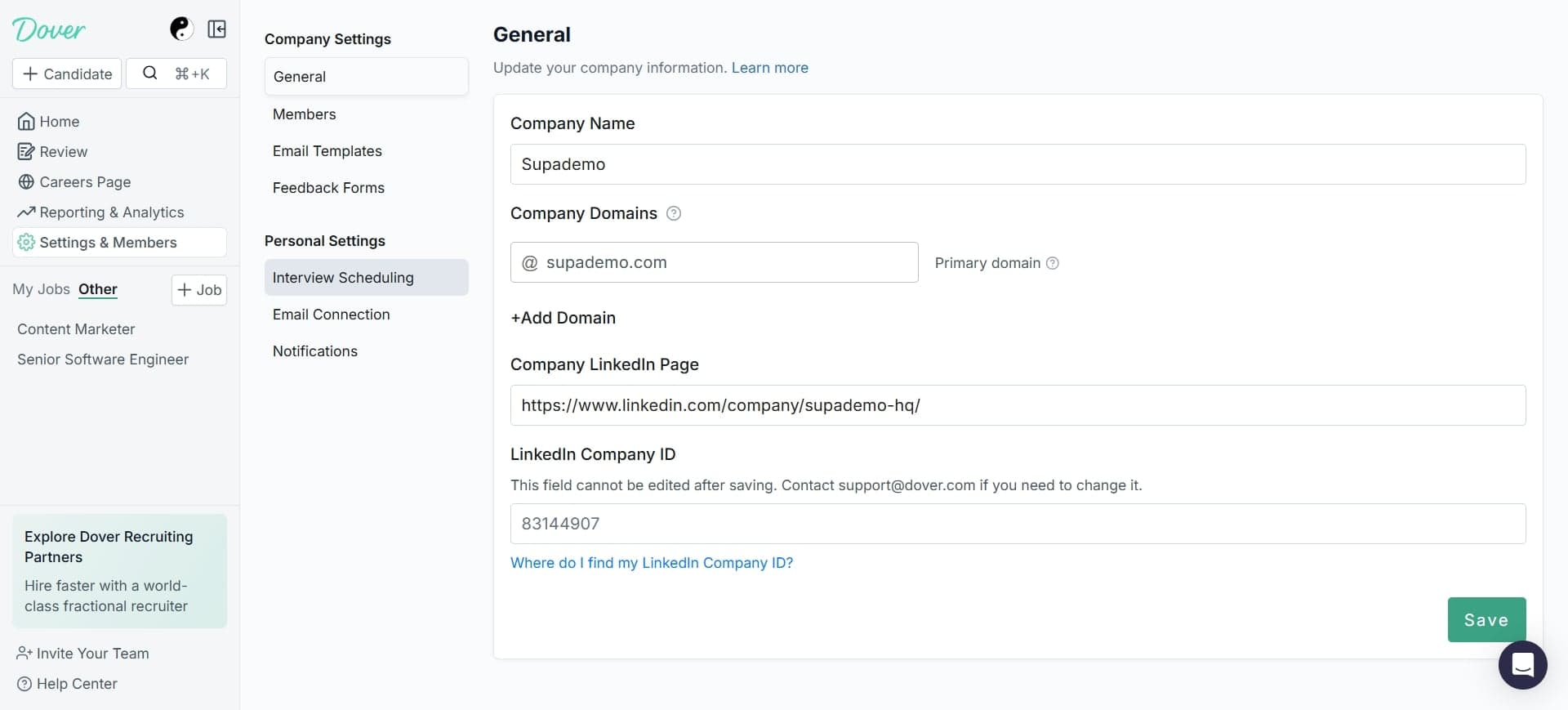Click the Dover logo

point(49,29)
